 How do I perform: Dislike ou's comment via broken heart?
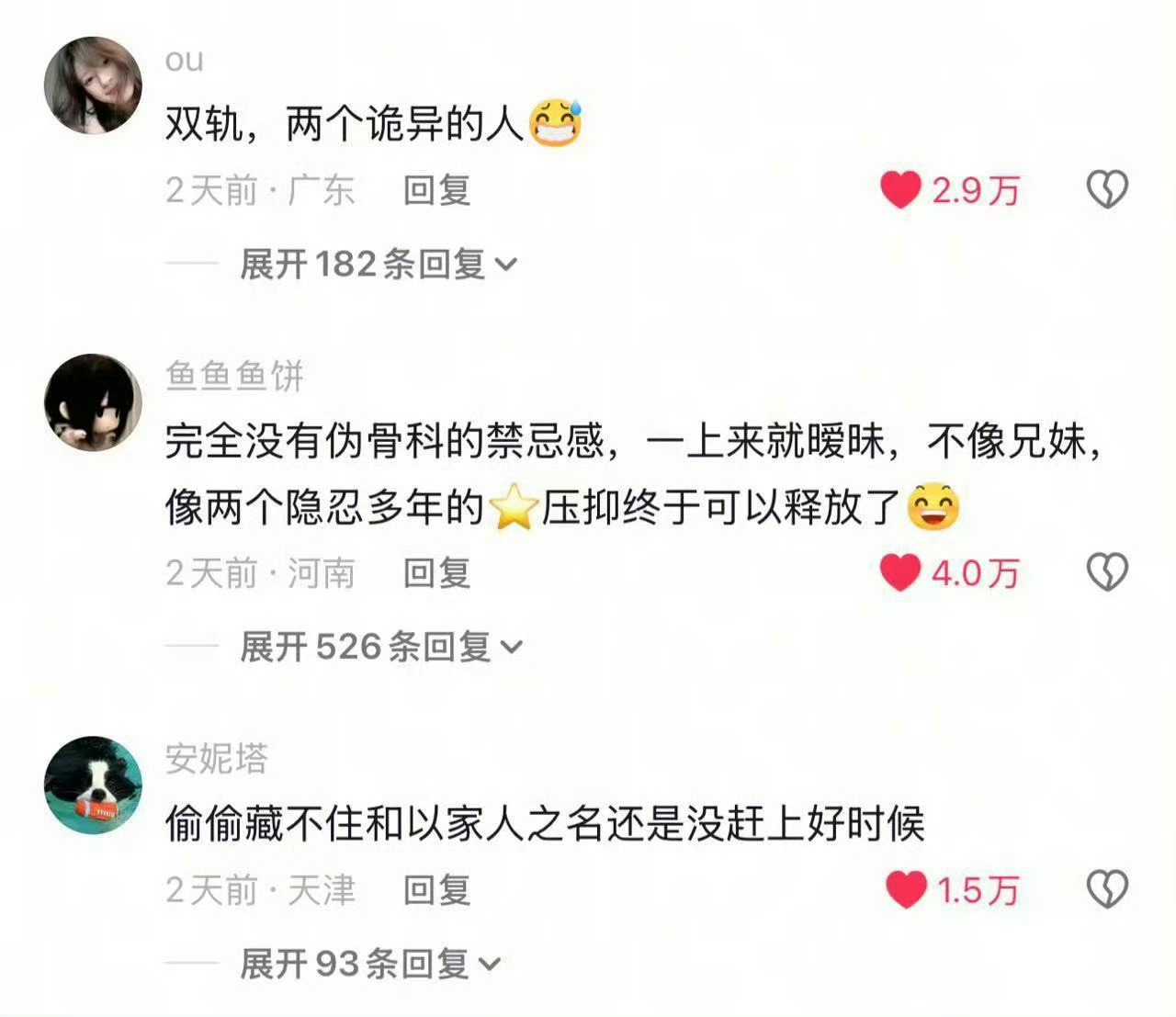click(x=1107, y=189)
